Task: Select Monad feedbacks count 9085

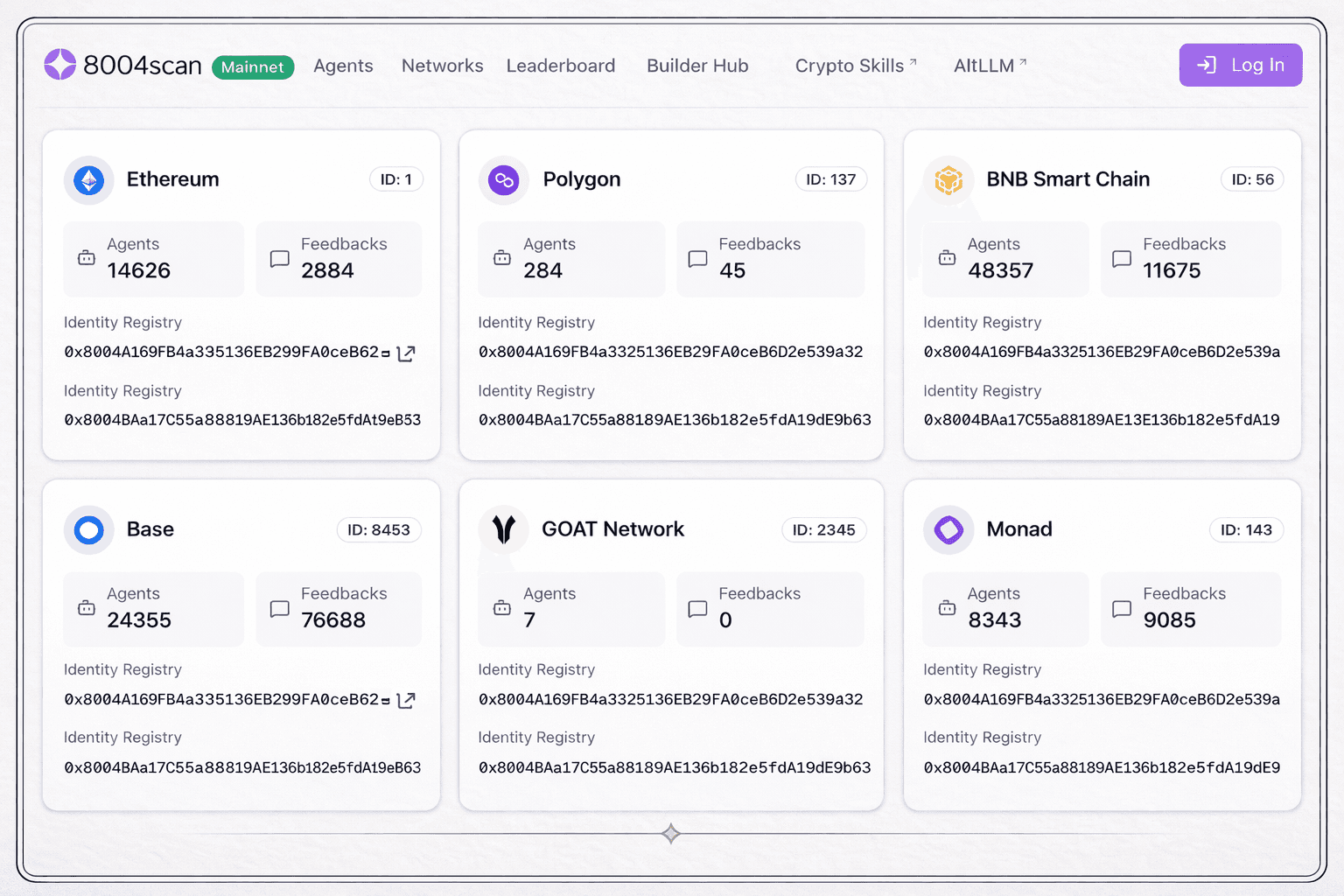Action: point(1170,620)
